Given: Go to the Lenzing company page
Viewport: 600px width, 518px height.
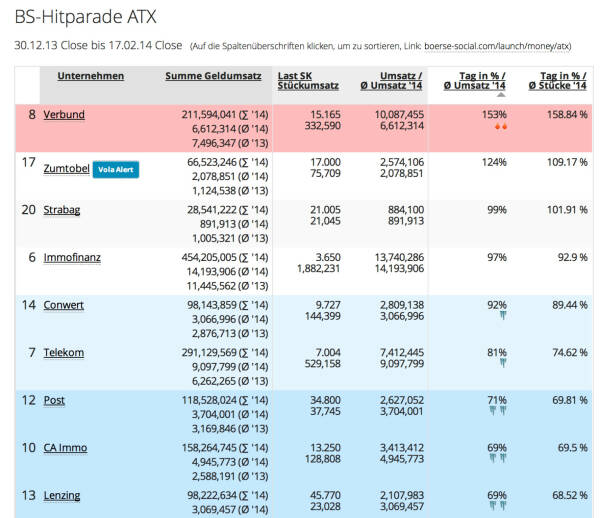Looking at the screenshot, I should pos(62,495).
